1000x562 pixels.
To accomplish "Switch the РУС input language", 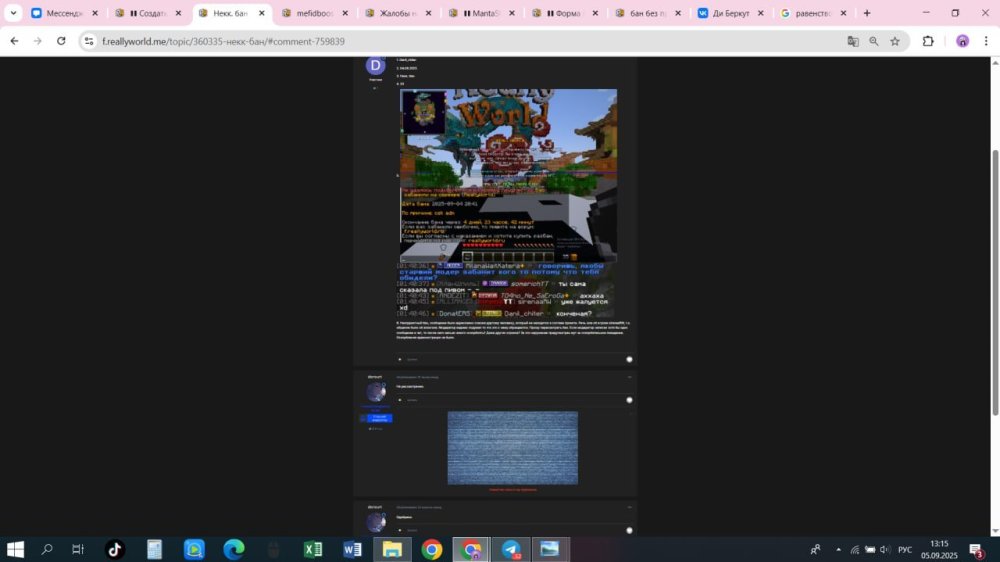I will (905, 549).
